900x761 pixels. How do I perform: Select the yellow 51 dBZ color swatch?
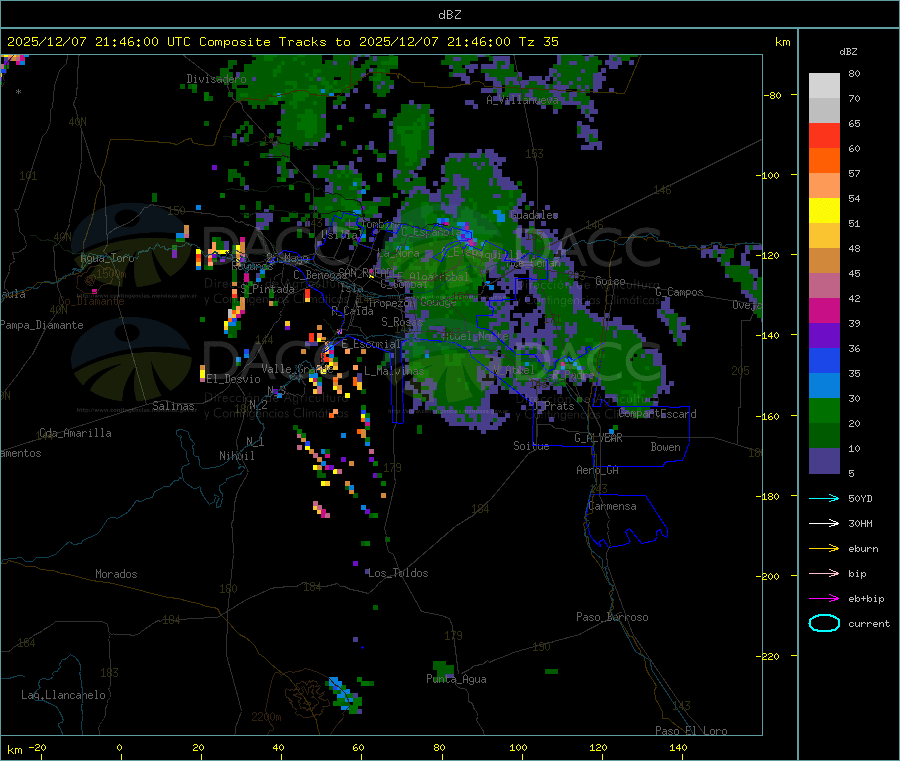(824, 211)
